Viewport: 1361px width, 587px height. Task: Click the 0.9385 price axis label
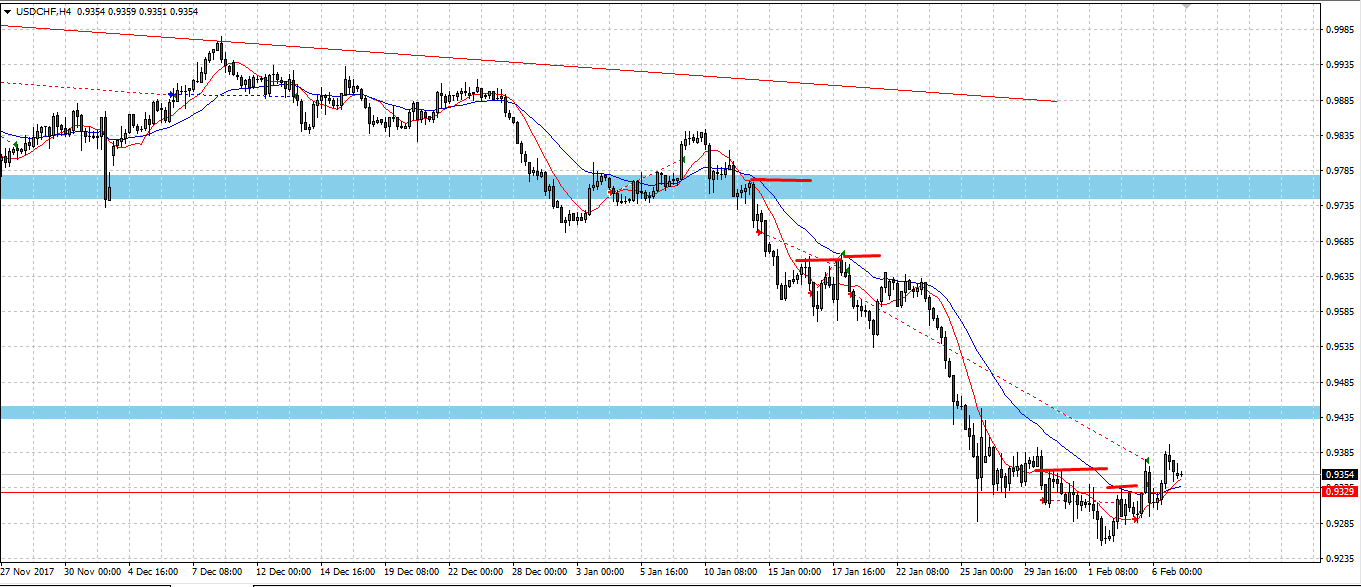pos(1340,453)
